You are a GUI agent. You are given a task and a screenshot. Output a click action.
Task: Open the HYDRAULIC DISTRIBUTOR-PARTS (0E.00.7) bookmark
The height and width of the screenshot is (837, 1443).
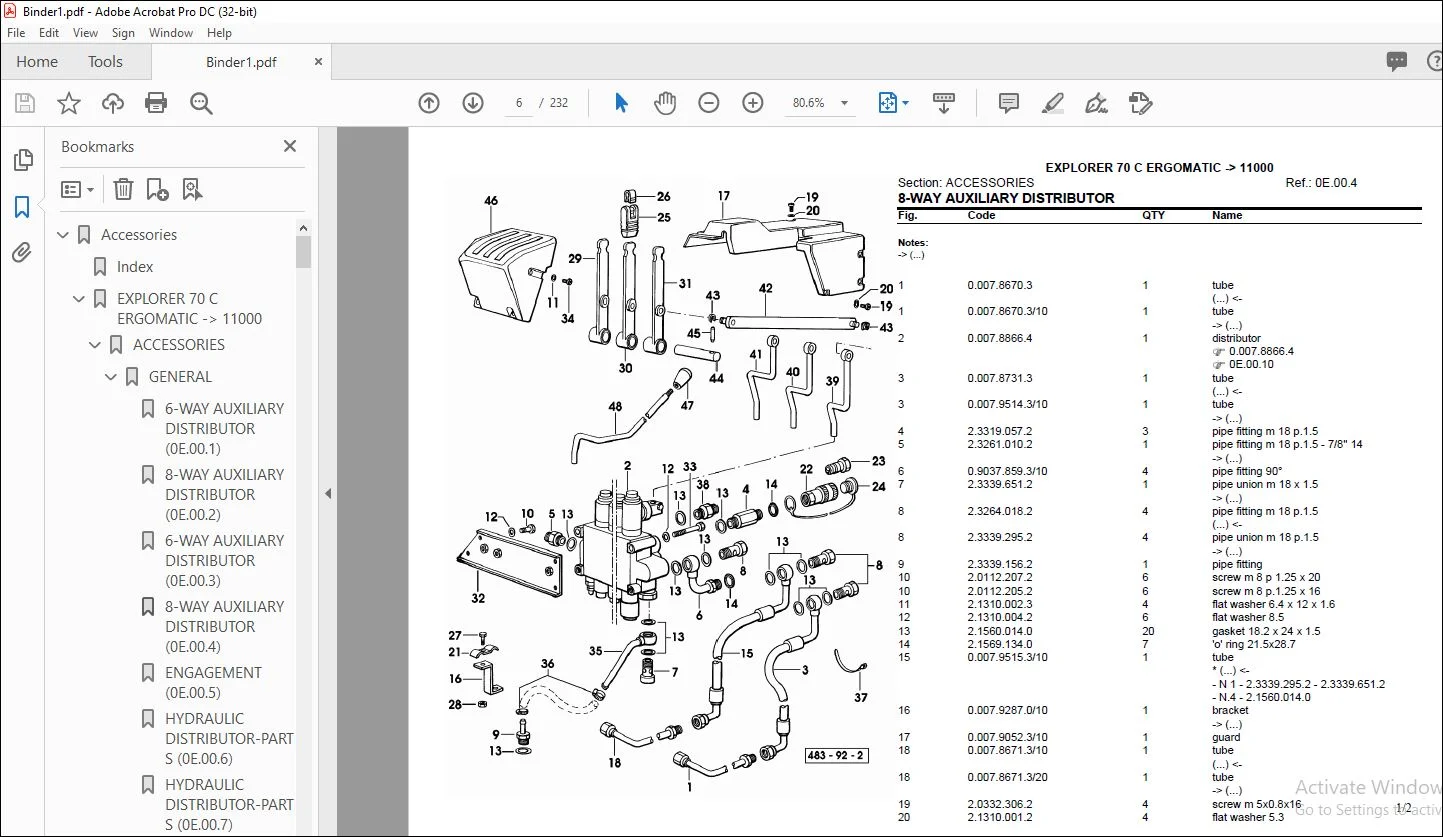[x=229, y=805]
